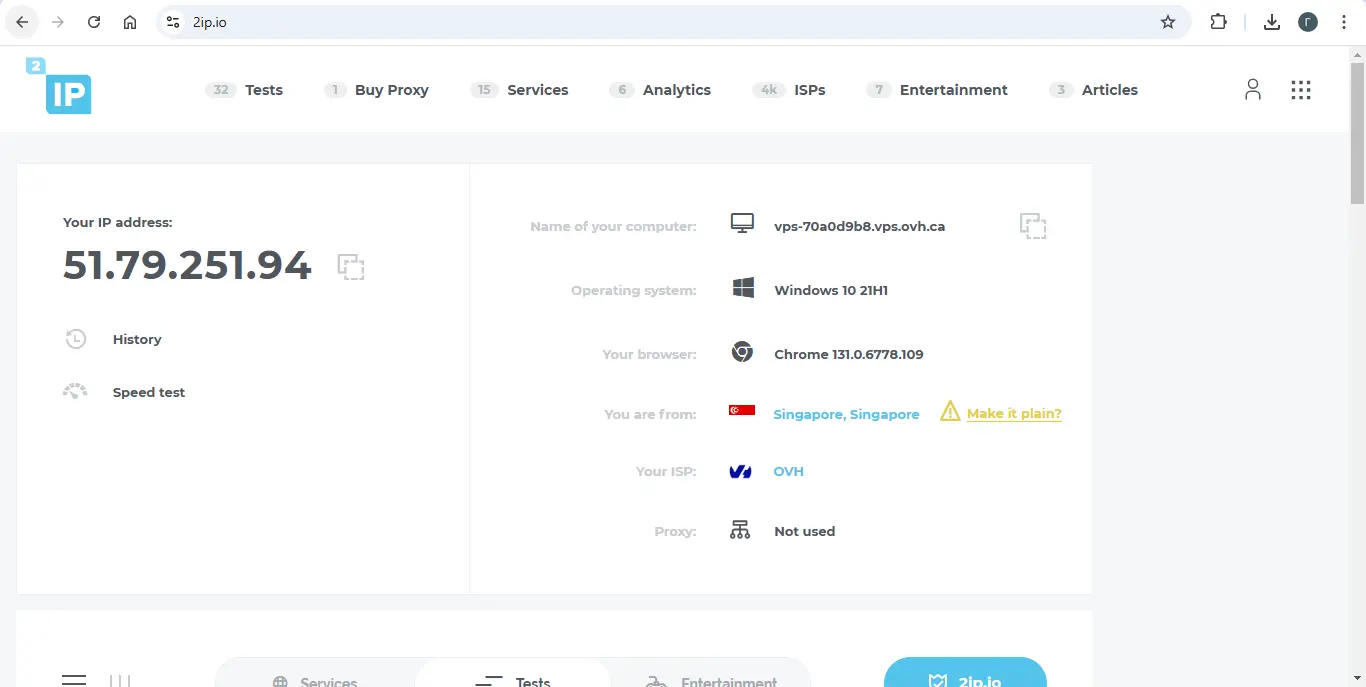Open the browser home page icon
The width and height of the screenshot is (1366, 687).
tap(130, 22)
